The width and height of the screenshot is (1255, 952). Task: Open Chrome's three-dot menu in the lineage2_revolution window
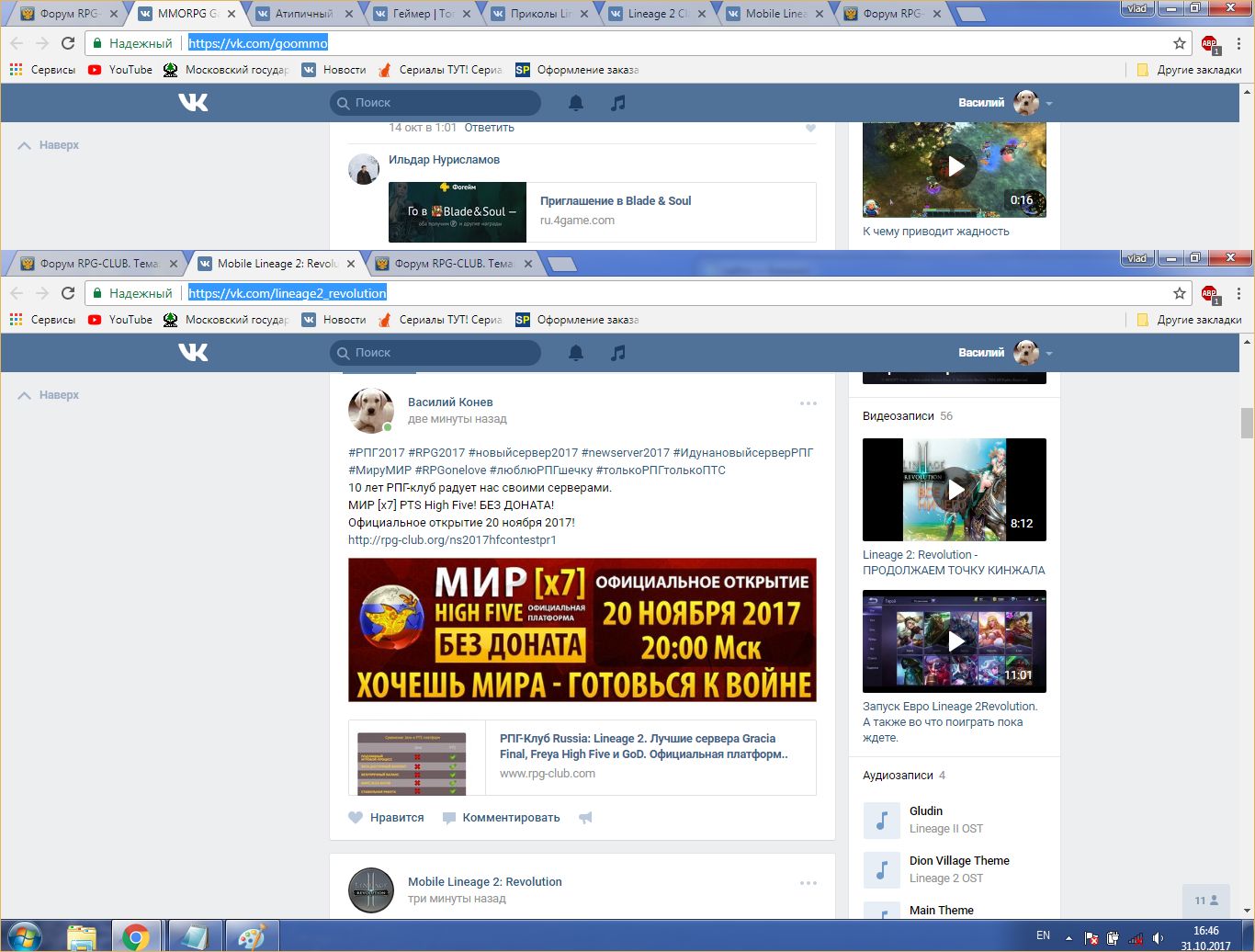coord(1238,293)
